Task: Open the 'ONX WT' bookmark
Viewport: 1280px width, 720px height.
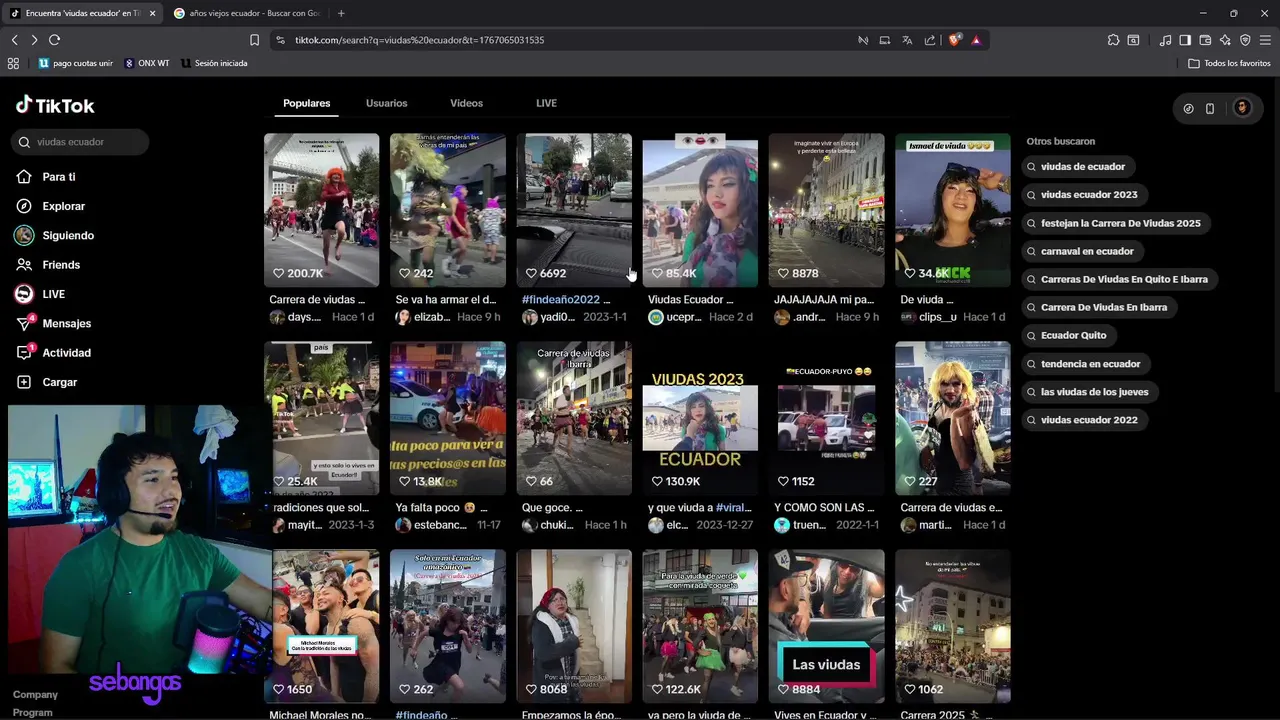Action: [147, 63]
